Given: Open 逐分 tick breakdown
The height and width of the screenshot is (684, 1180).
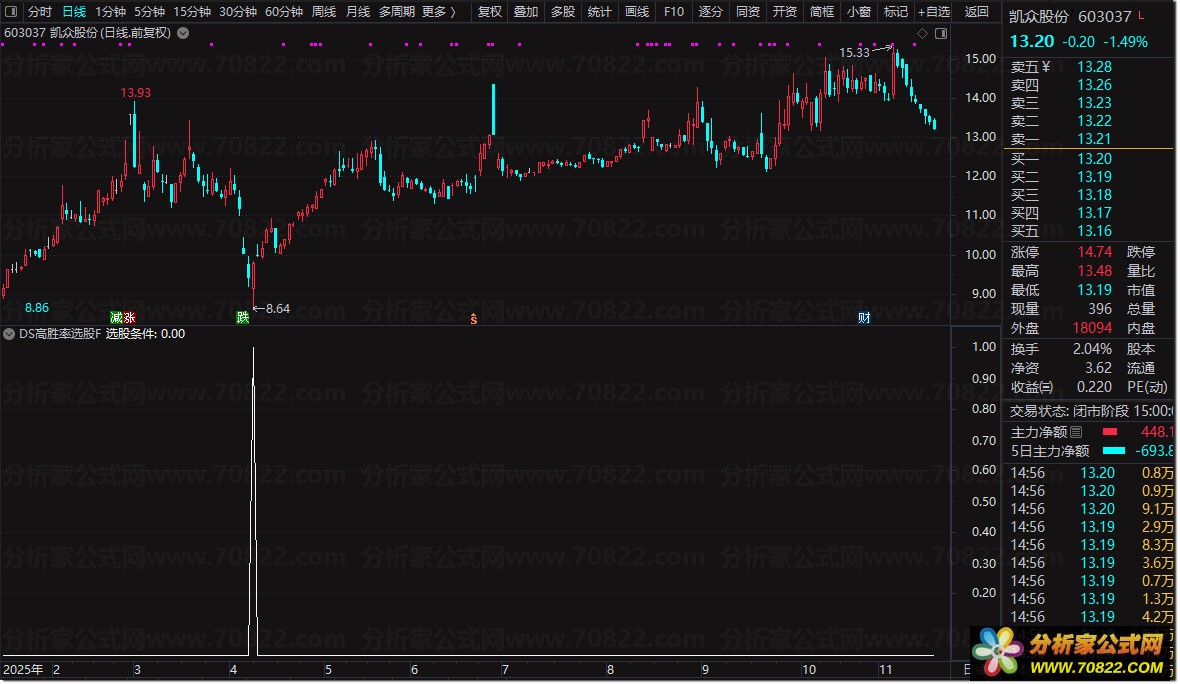Looking at the screenshot, I should point(710,11).
